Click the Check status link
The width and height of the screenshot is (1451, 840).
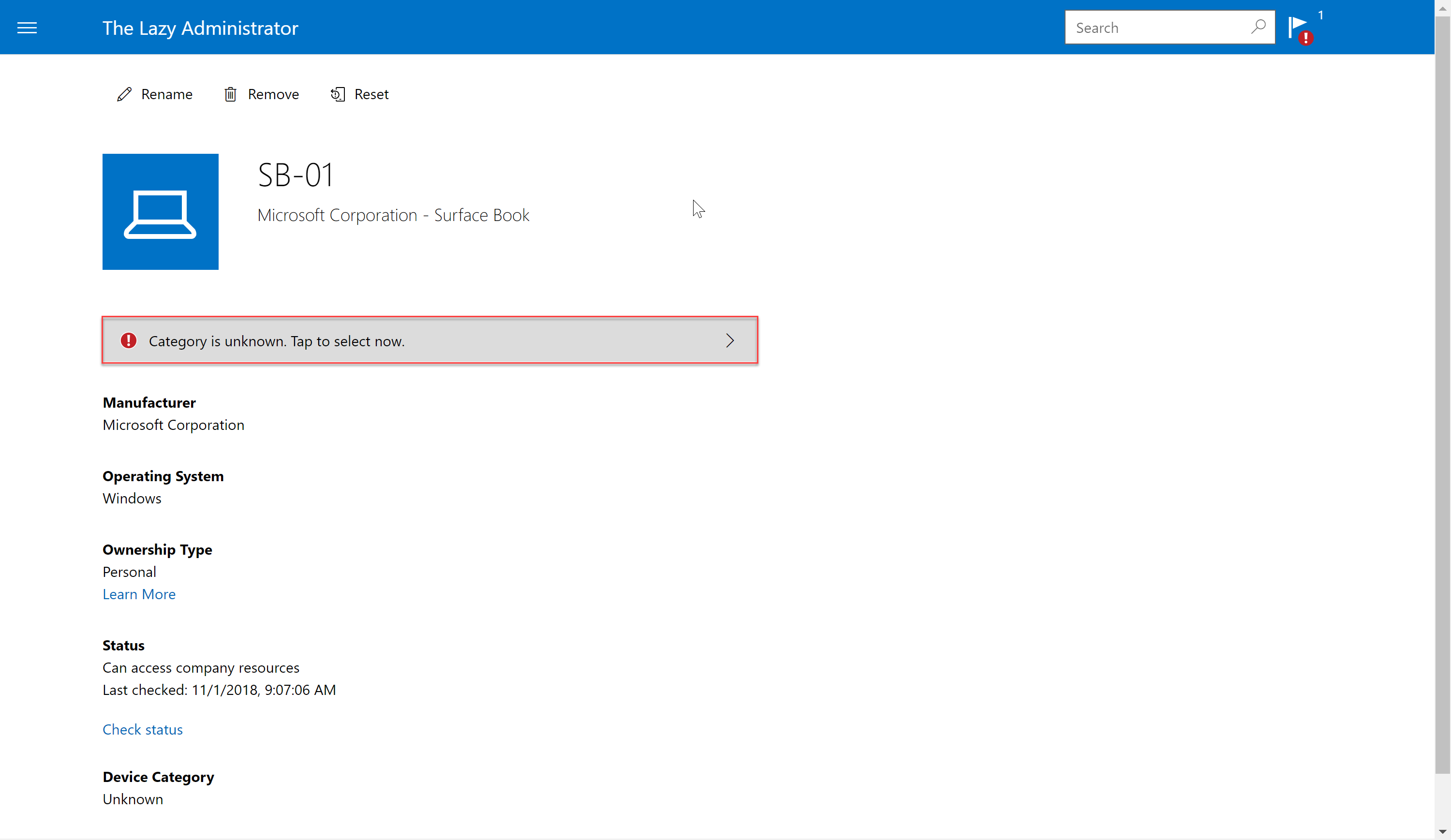[143, 729]
